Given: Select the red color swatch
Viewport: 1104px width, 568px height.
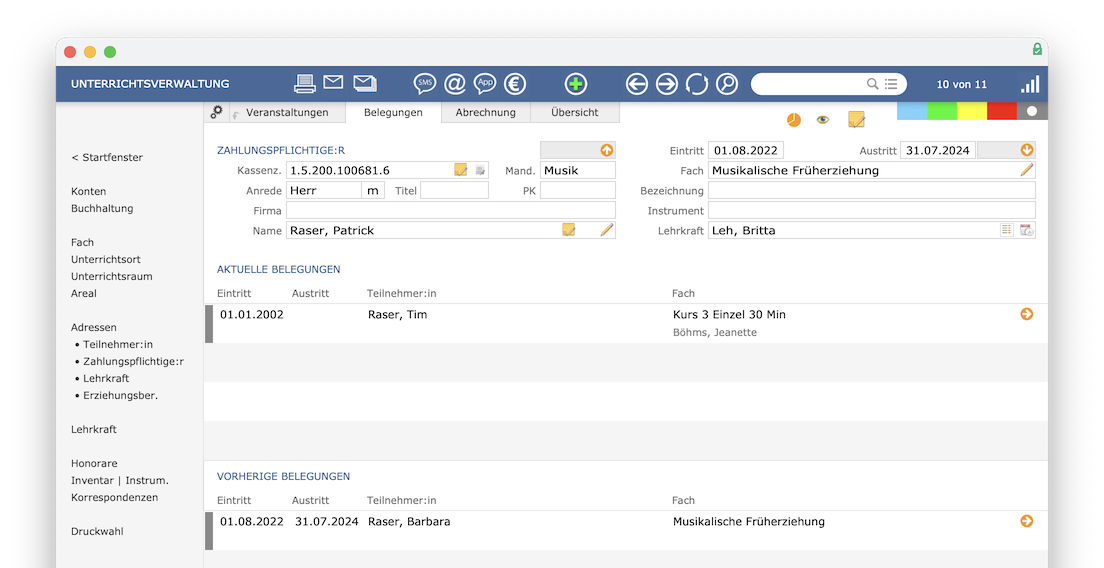Looking at the screenshot, I should 1002,111.
